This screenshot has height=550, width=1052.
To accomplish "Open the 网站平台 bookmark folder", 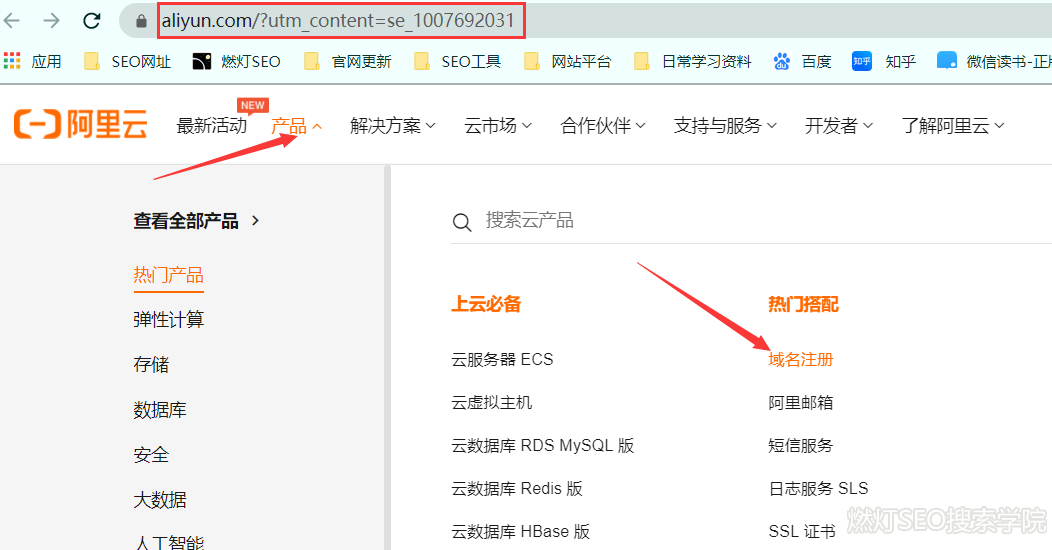I will tap(567, 62).
